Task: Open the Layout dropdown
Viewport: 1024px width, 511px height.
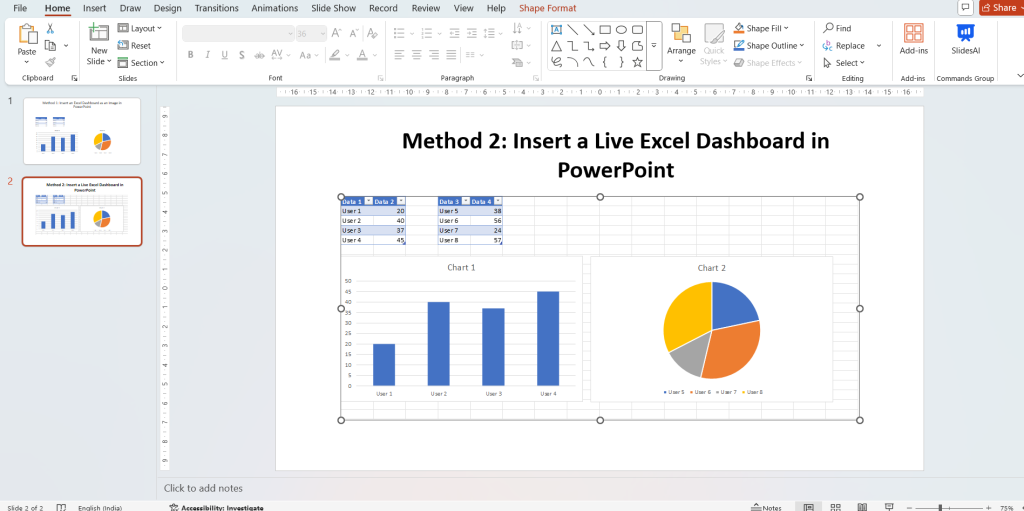Action: point(140,28)
